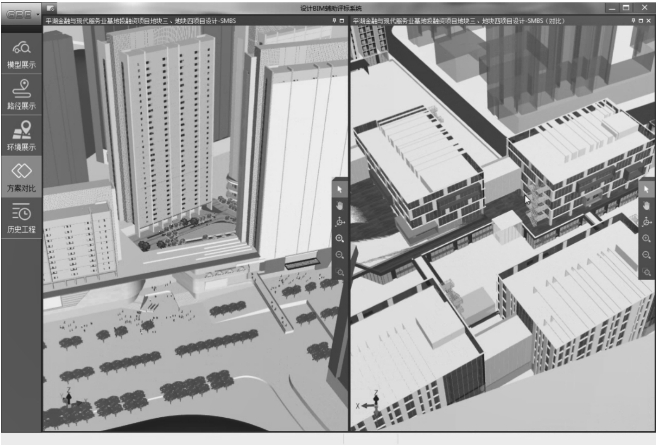This screenshot has width=661, height=446.
Task: Click zoom window tool in left viewport
Action: 340,272
